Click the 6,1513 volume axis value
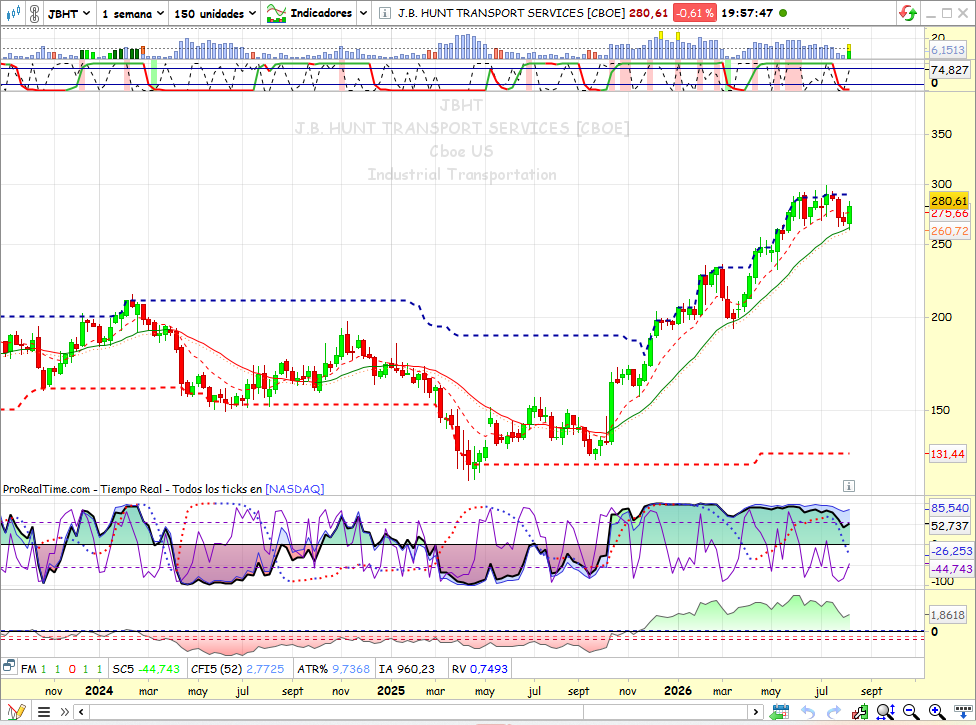The height and width of the screenshot is (725, 976). click(x=947, y=50)
